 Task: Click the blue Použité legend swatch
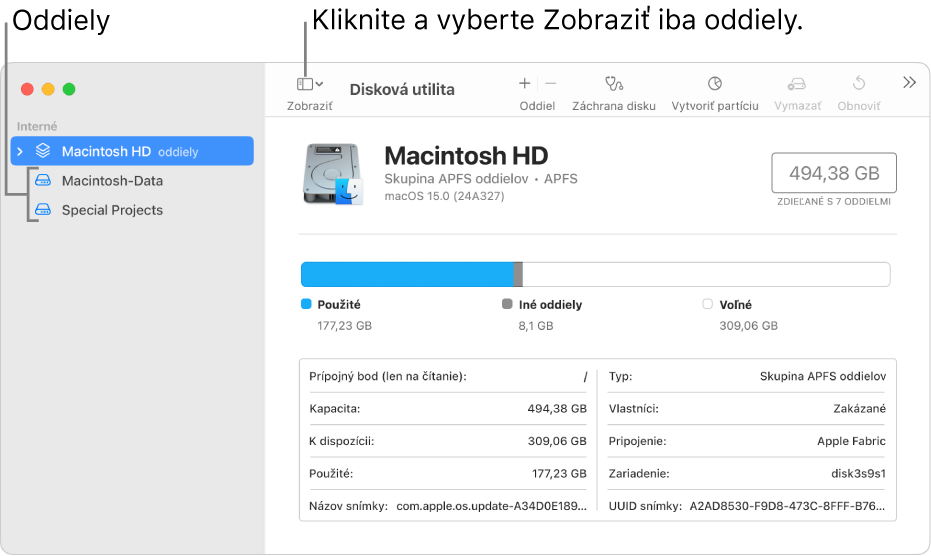(x=306, y=304)
